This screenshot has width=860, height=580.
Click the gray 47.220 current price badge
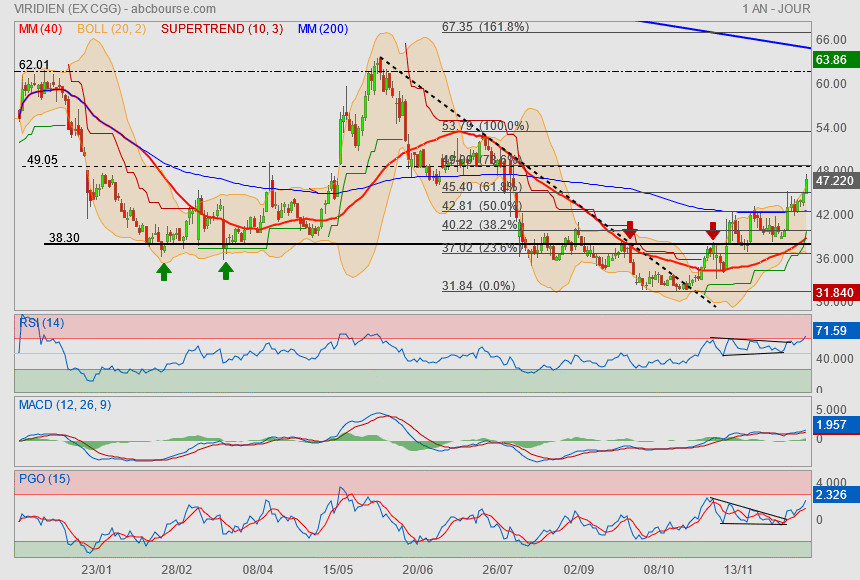(x=836, y=181)
